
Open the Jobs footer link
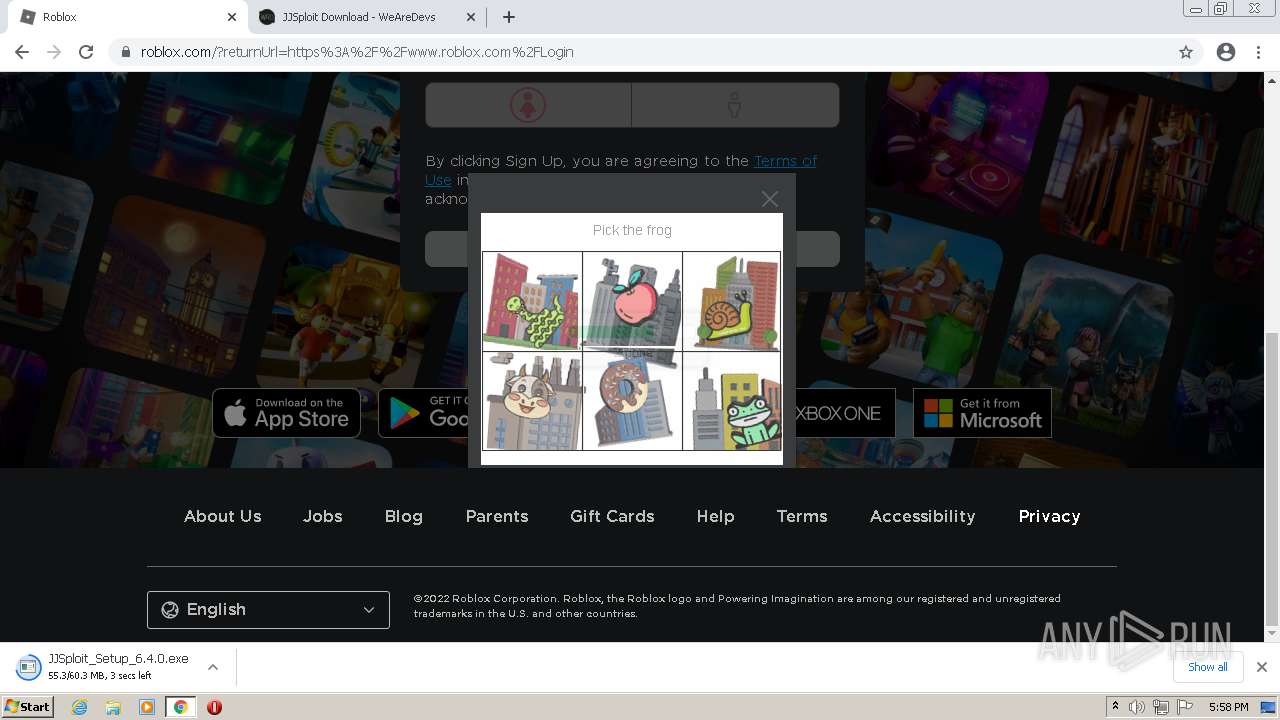(x=322, y=516)
